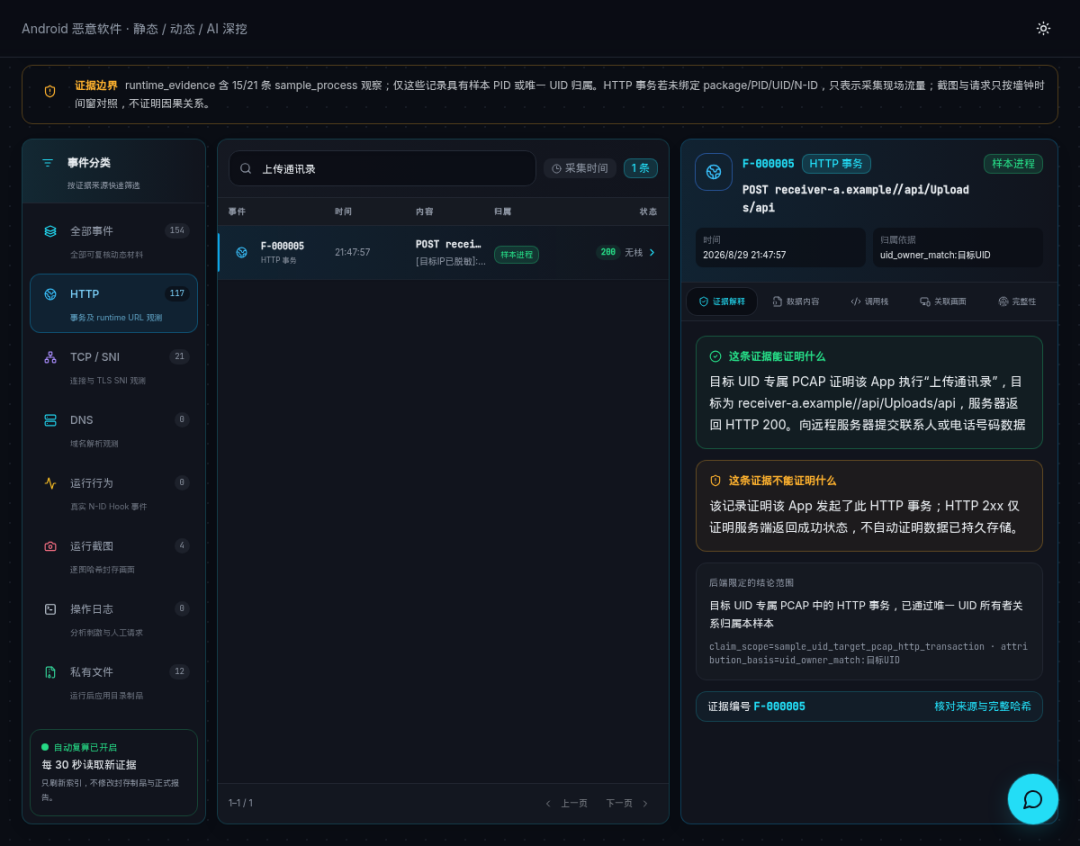Screen dimensions: 1080x846
Task: Toggle the 采集时间 sort button
Action: pyautogui.click(x=580, y=168)
